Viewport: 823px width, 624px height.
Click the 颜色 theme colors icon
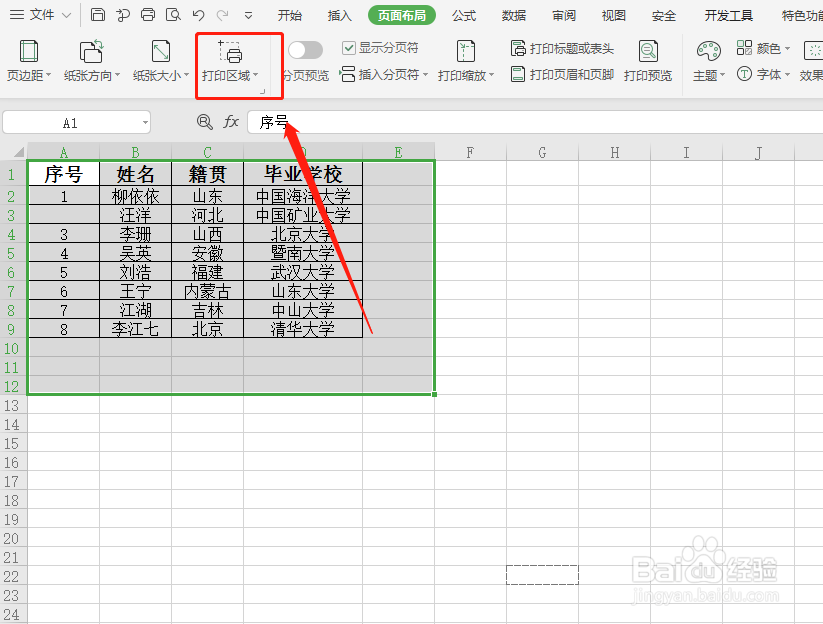(x=744, y=48)
